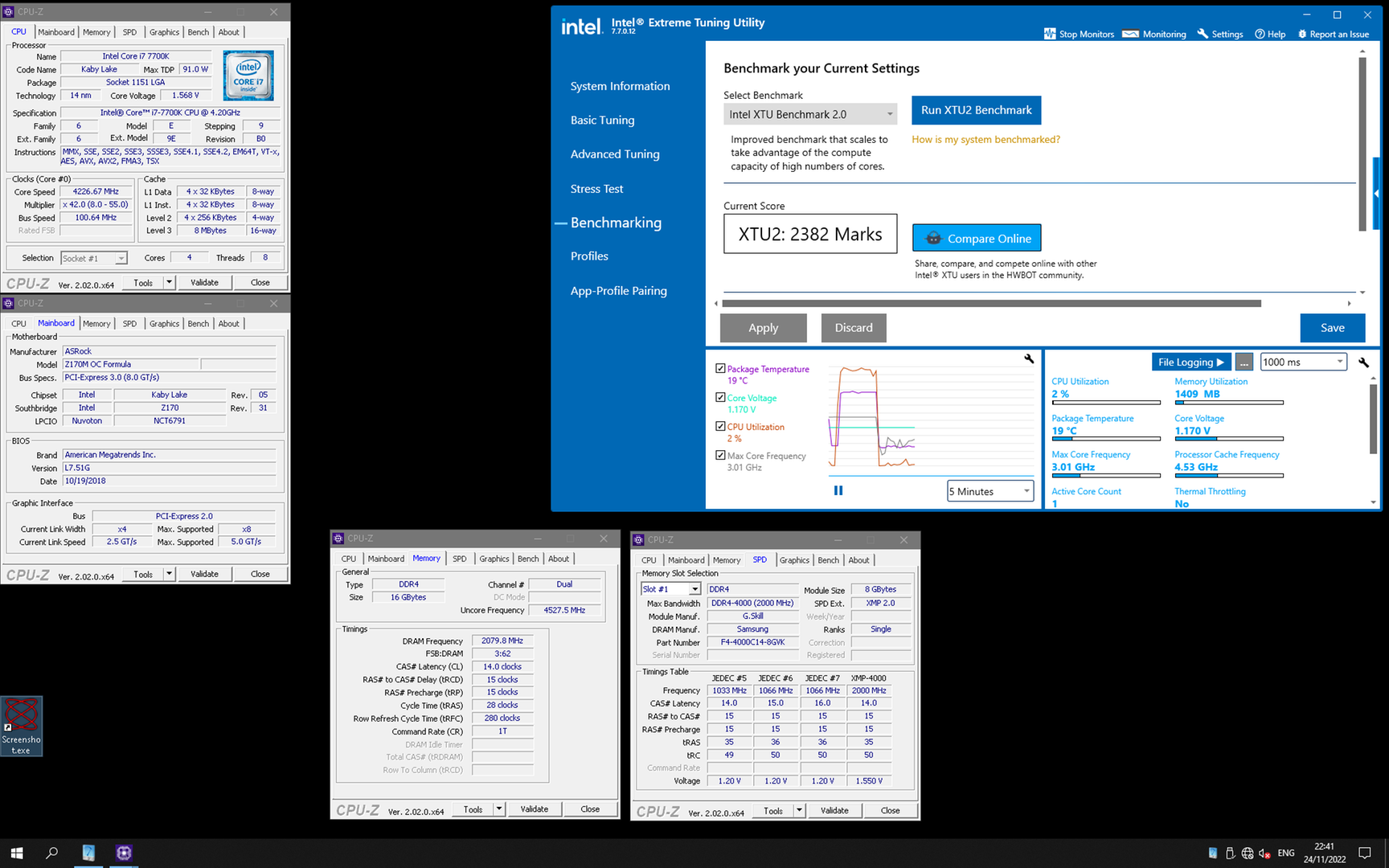This screenshot has height=868, width=1389.
Task: Click the USB device tray icon
Action: click(1230, 854)
